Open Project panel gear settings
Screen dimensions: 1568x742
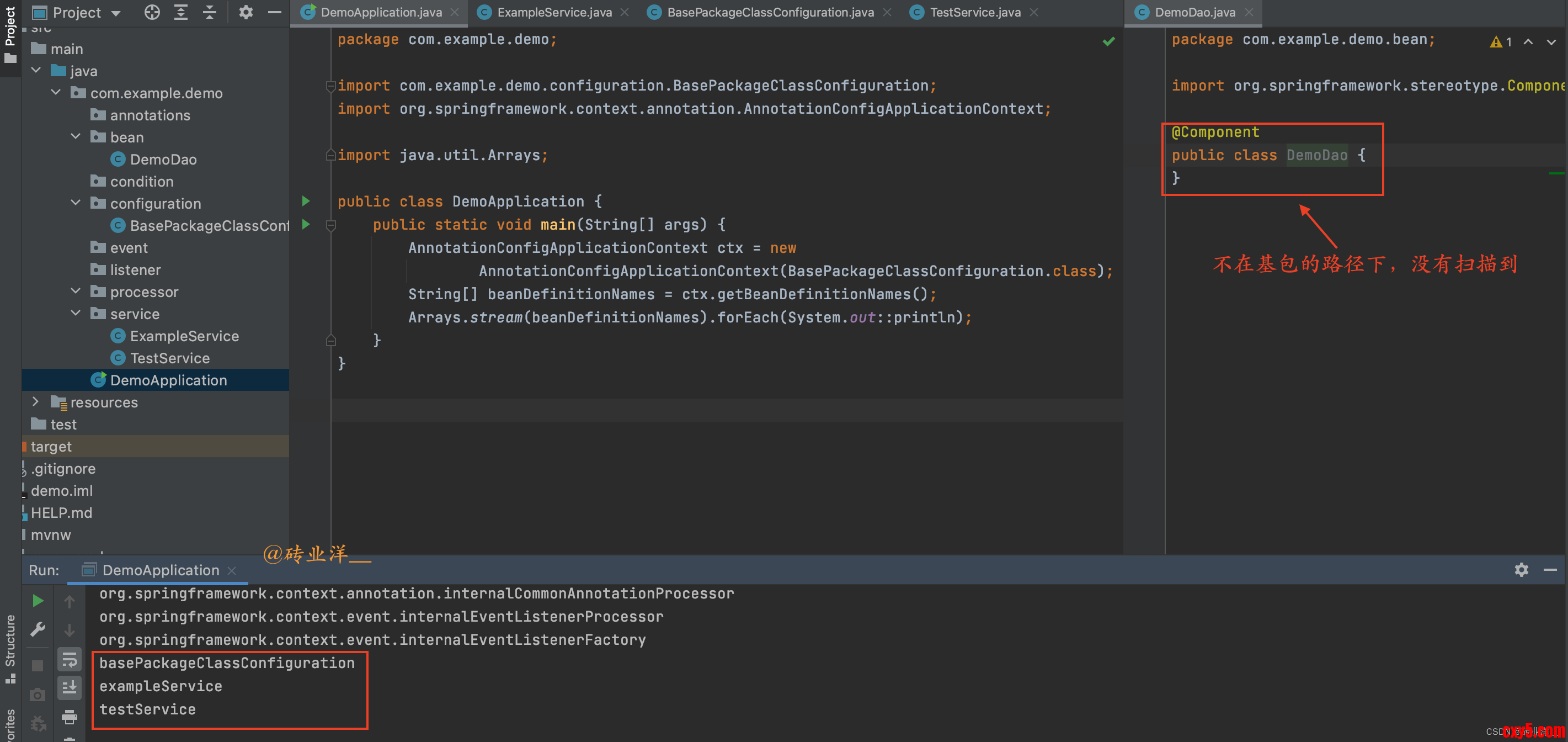point(246,12)
